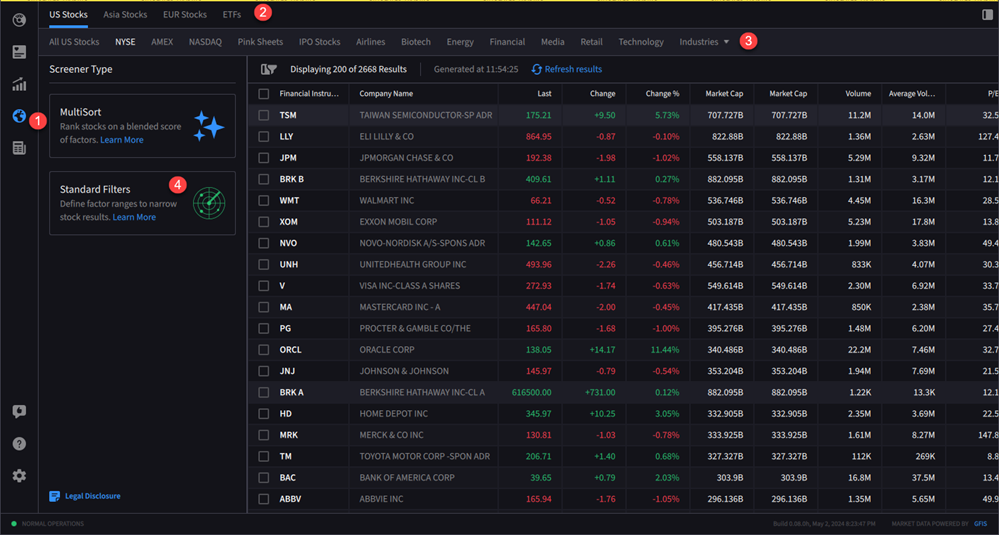Open the table grid icon in sidebar

19,148
